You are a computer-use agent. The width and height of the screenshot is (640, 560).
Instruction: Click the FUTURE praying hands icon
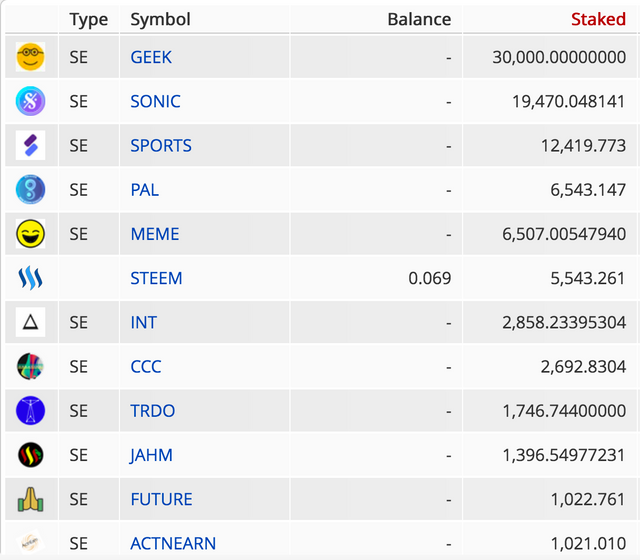[x=30, y=499]
